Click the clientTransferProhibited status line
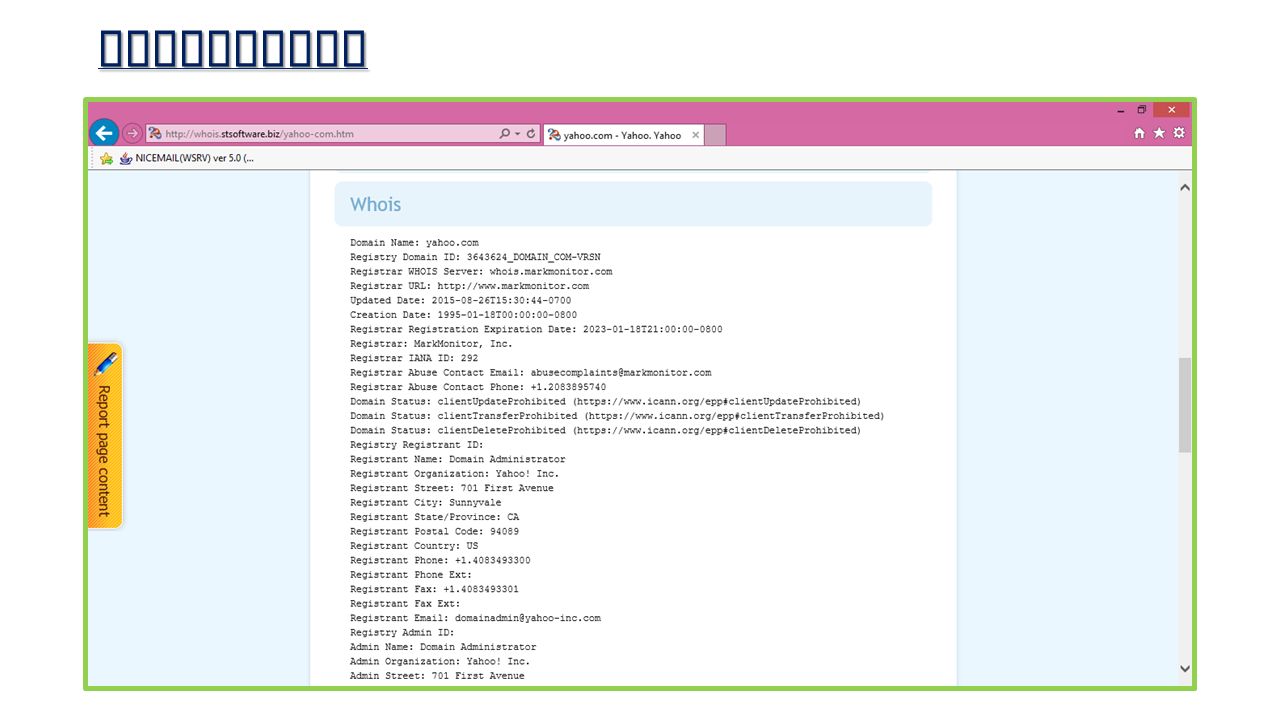1280x720 pixels. [617, 416]
